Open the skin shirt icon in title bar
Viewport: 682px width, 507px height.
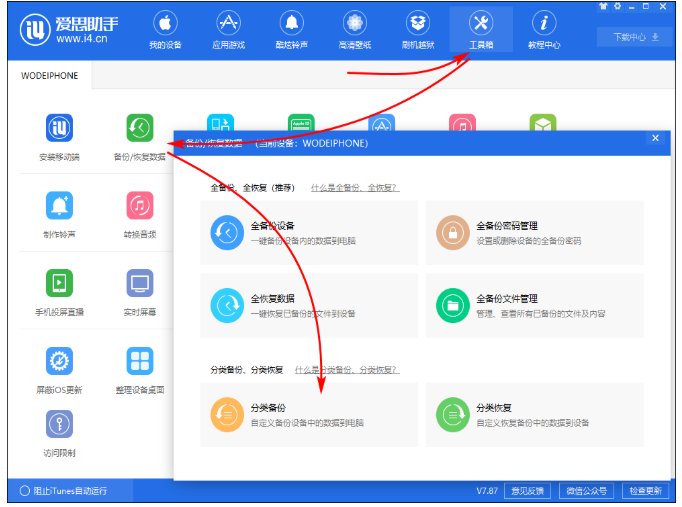click(x=603, y=6)
